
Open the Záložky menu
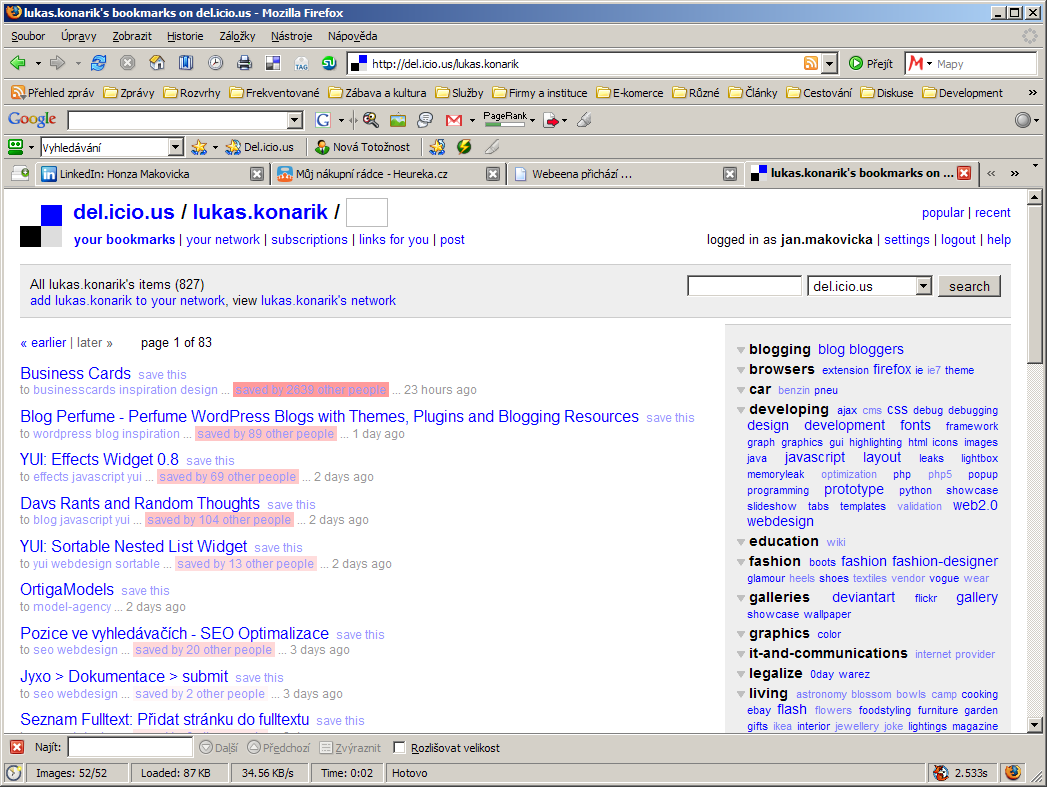tap(237, 36)
